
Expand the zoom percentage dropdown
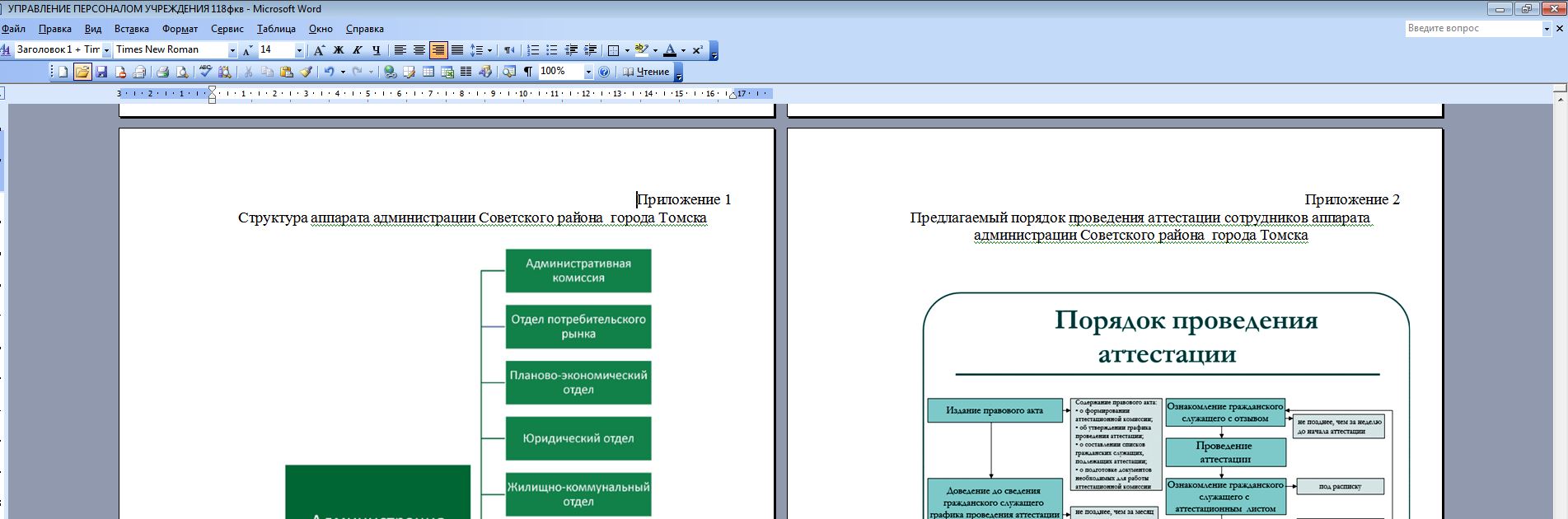tap(588, 72)
